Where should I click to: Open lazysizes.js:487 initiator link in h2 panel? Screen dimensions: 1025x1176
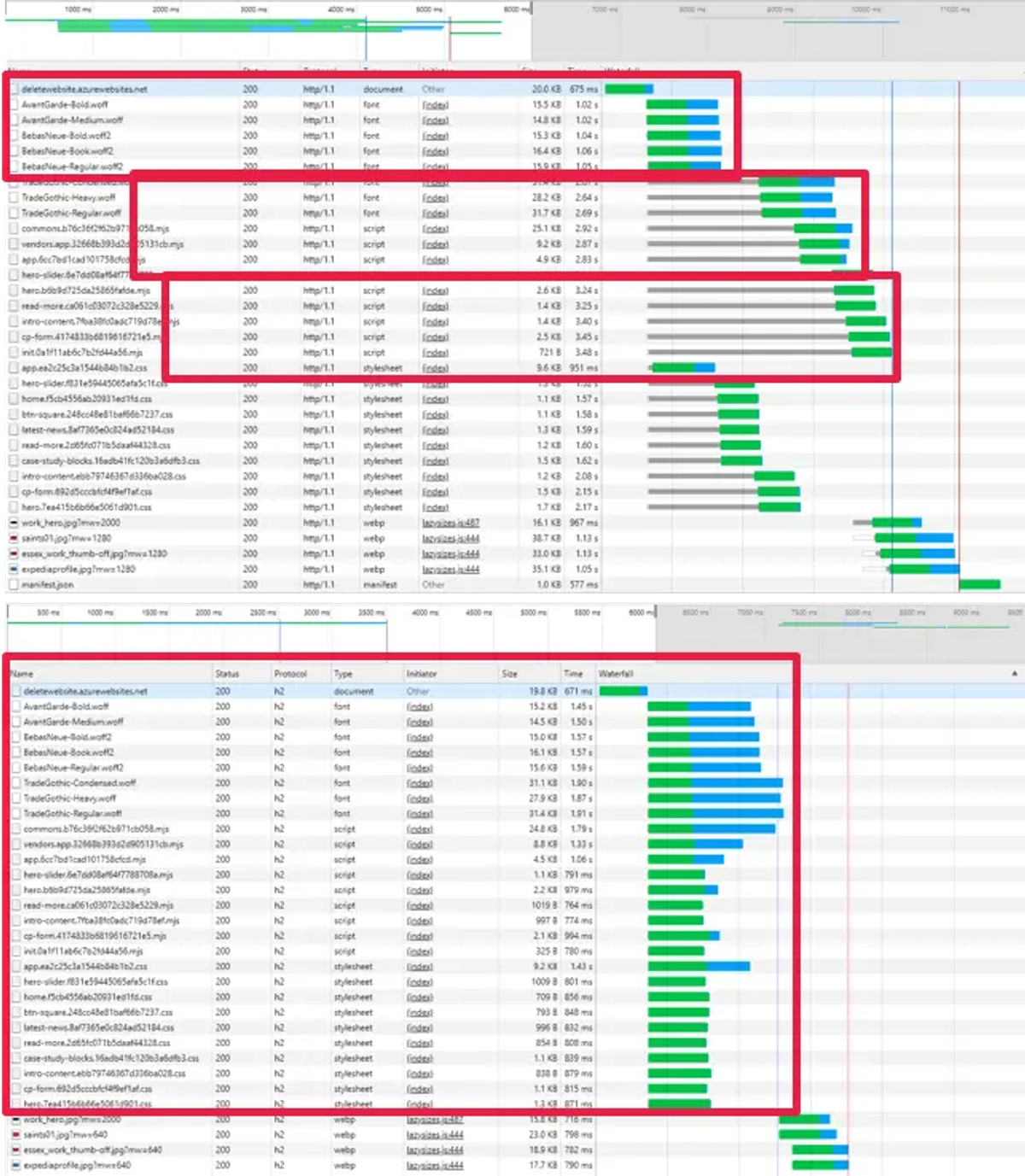click(435, 1119)
